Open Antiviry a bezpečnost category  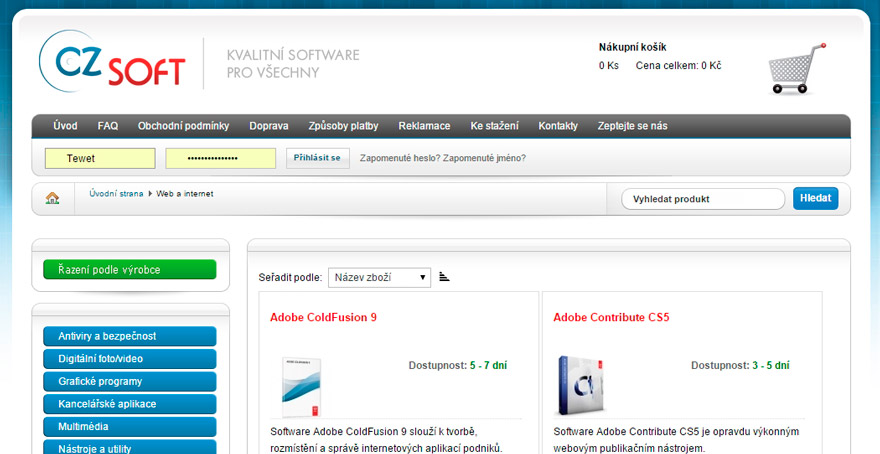click(130, 336)
